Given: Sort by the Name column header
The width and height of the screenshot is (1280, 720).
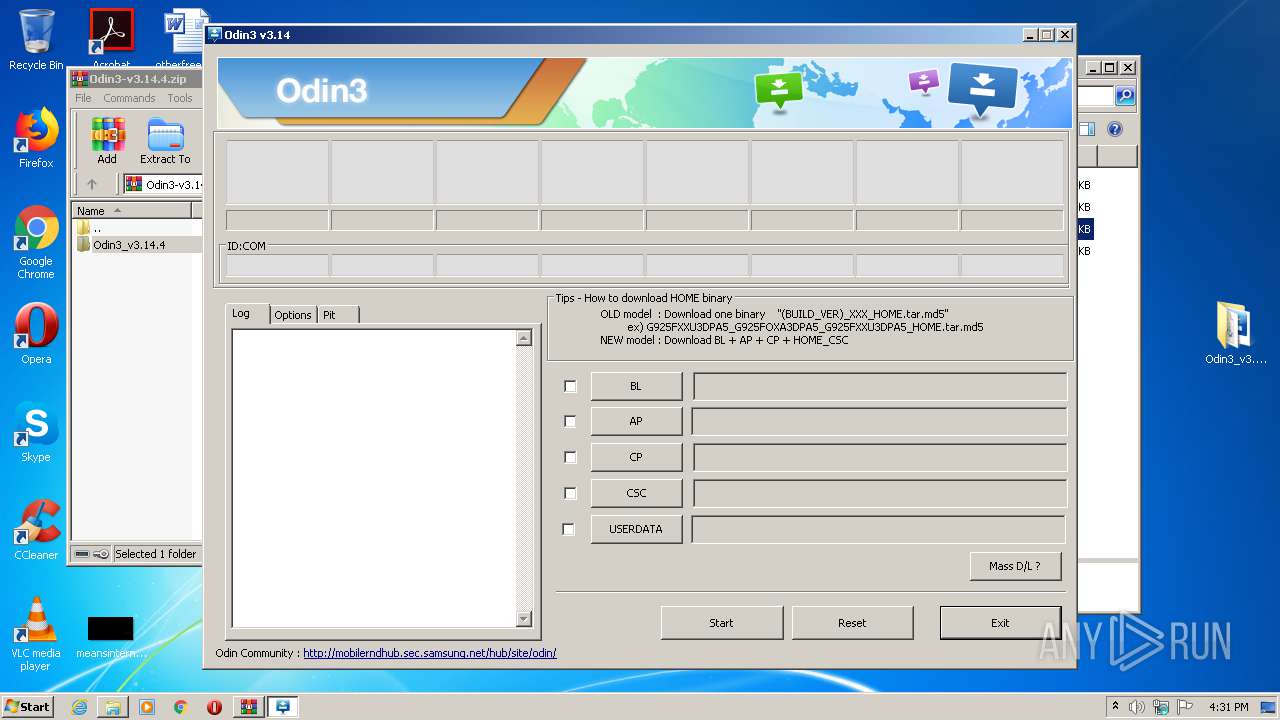Looking at the screenshot, I should click(x=132, y=210).
